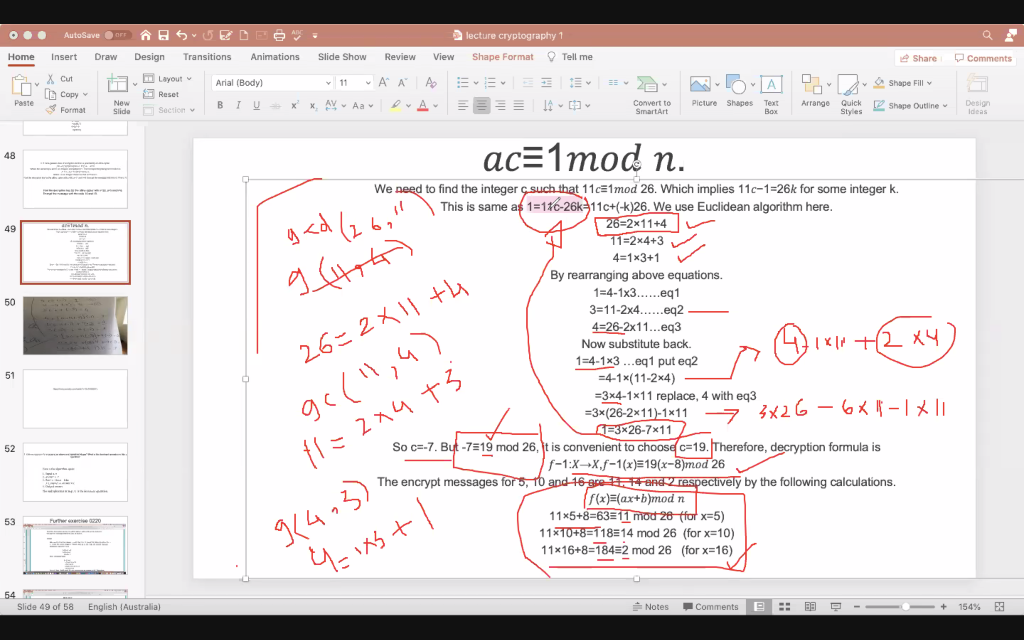Toggle italic formatting
1024x640 pixels.
click(x=238, y=106)
